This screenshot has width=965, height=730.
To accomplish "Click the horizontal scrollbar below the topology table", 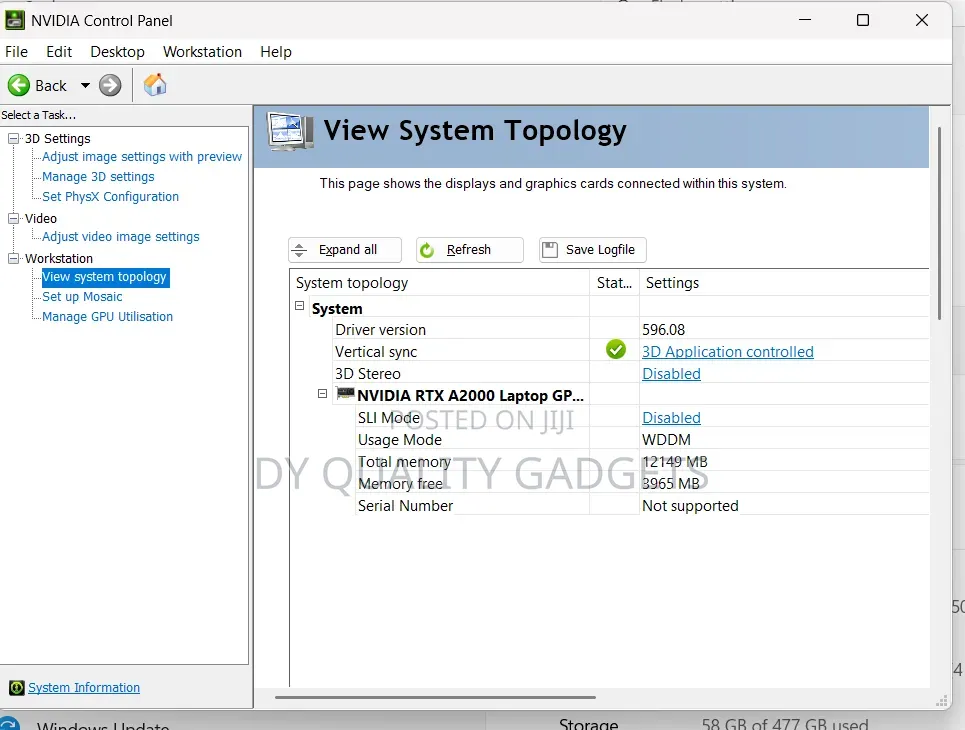I will pos(435,697).
